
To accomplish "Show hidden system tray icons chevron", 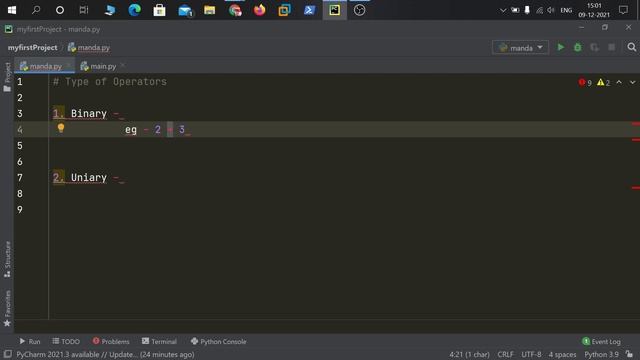I will pyautogui.click(x=503, y=10).
